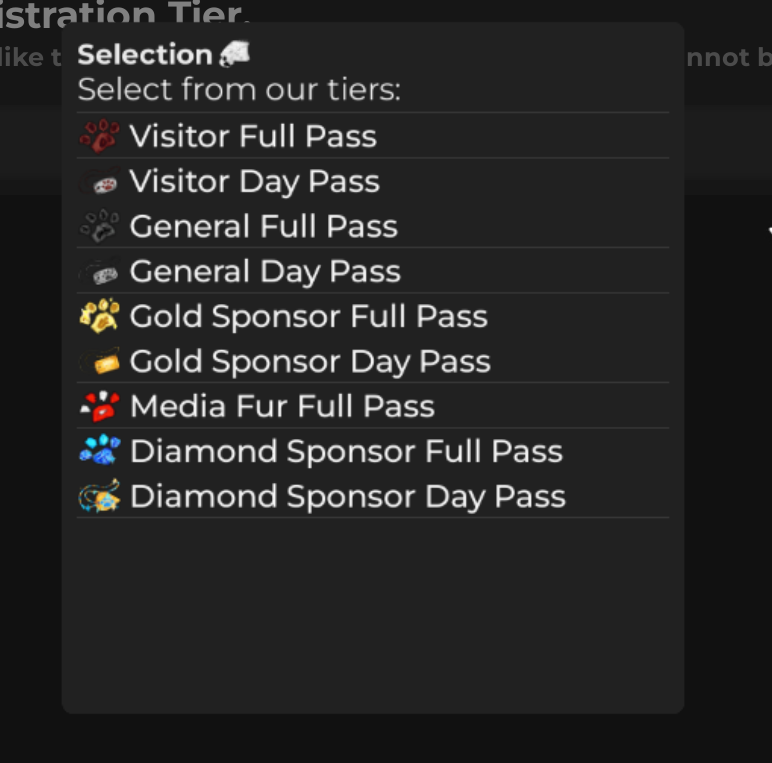Click the red Media Fur paw icon
The width and height of the screenshot is (772, 763).
pyautogui.click(x=99, y=406)
